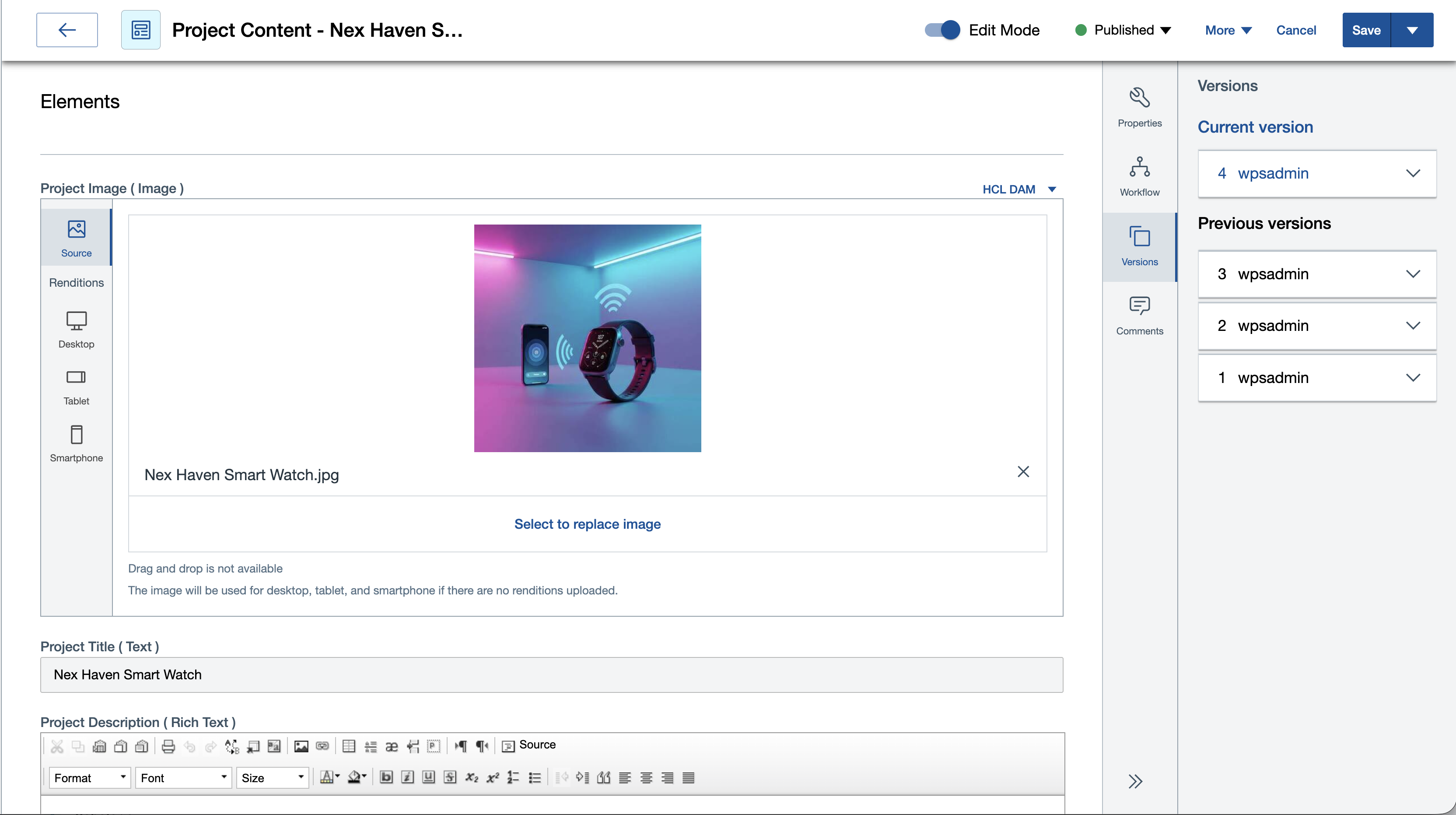This screenshot has width=1456, height=815.
Task: Click the Print icon in editor toolbar
Action: pos(168,746)
